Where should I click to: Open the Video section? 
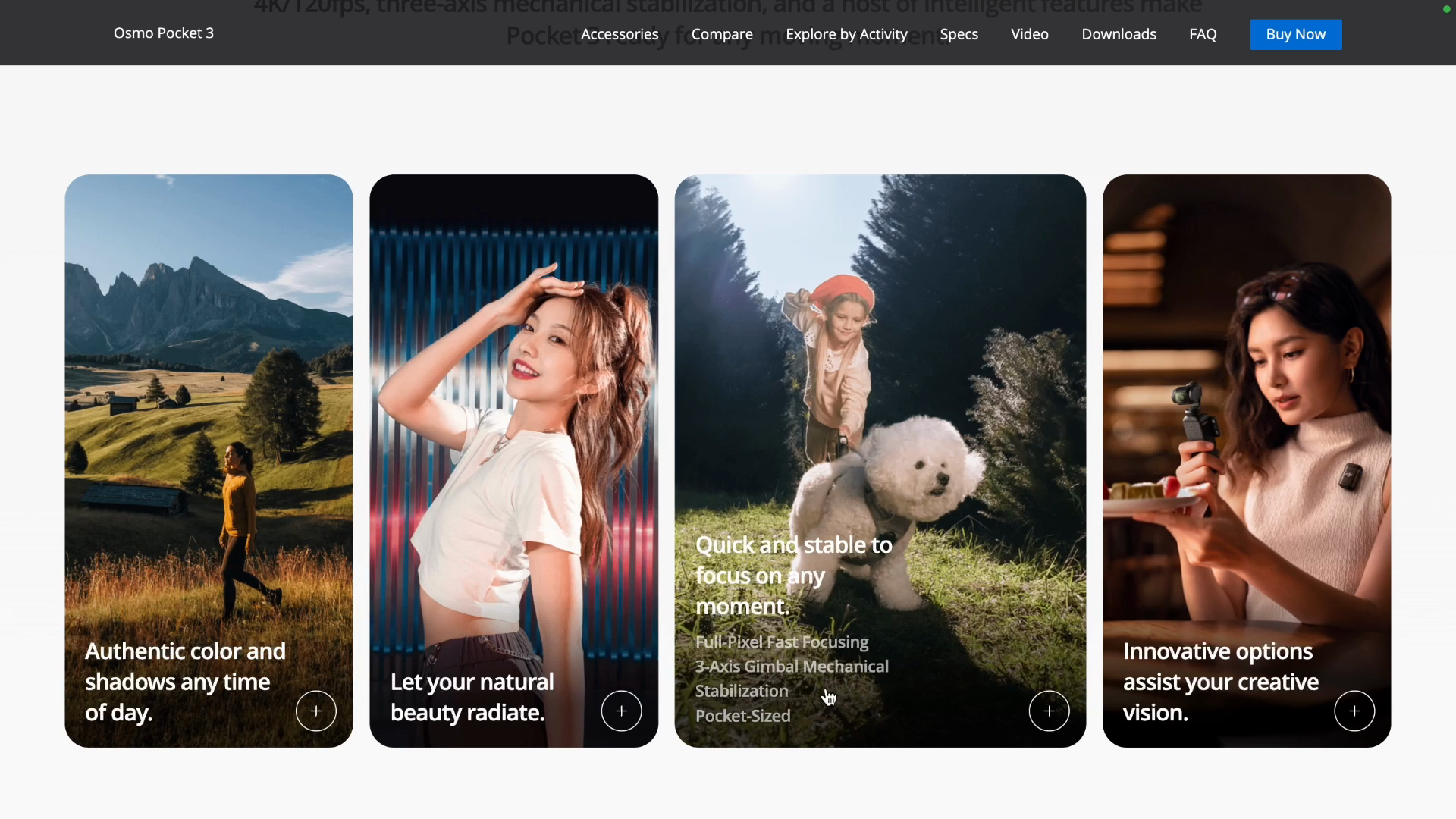[1030, 34]
